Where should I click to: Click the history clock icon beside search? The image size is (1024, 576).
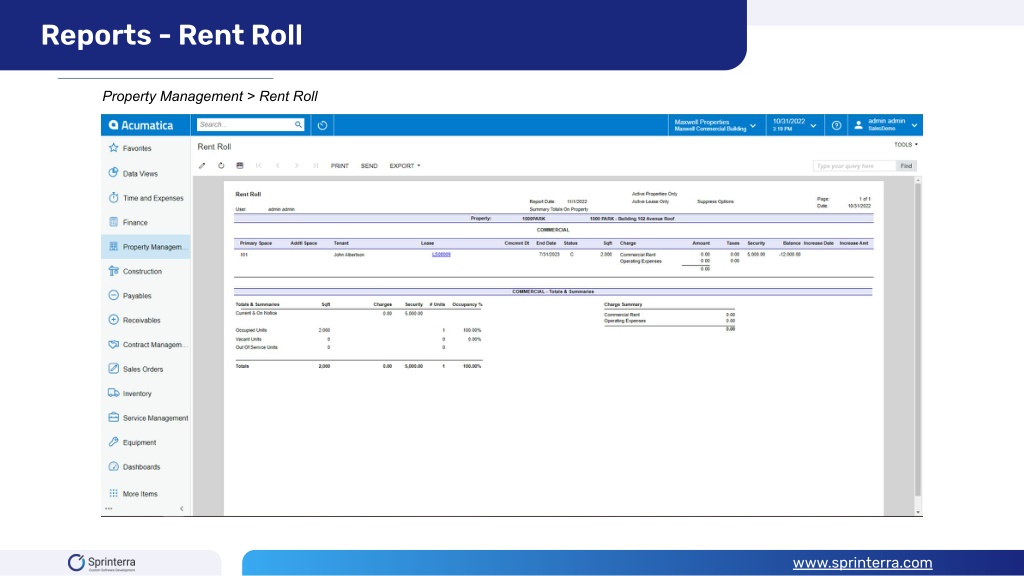[x=323, y=125]
